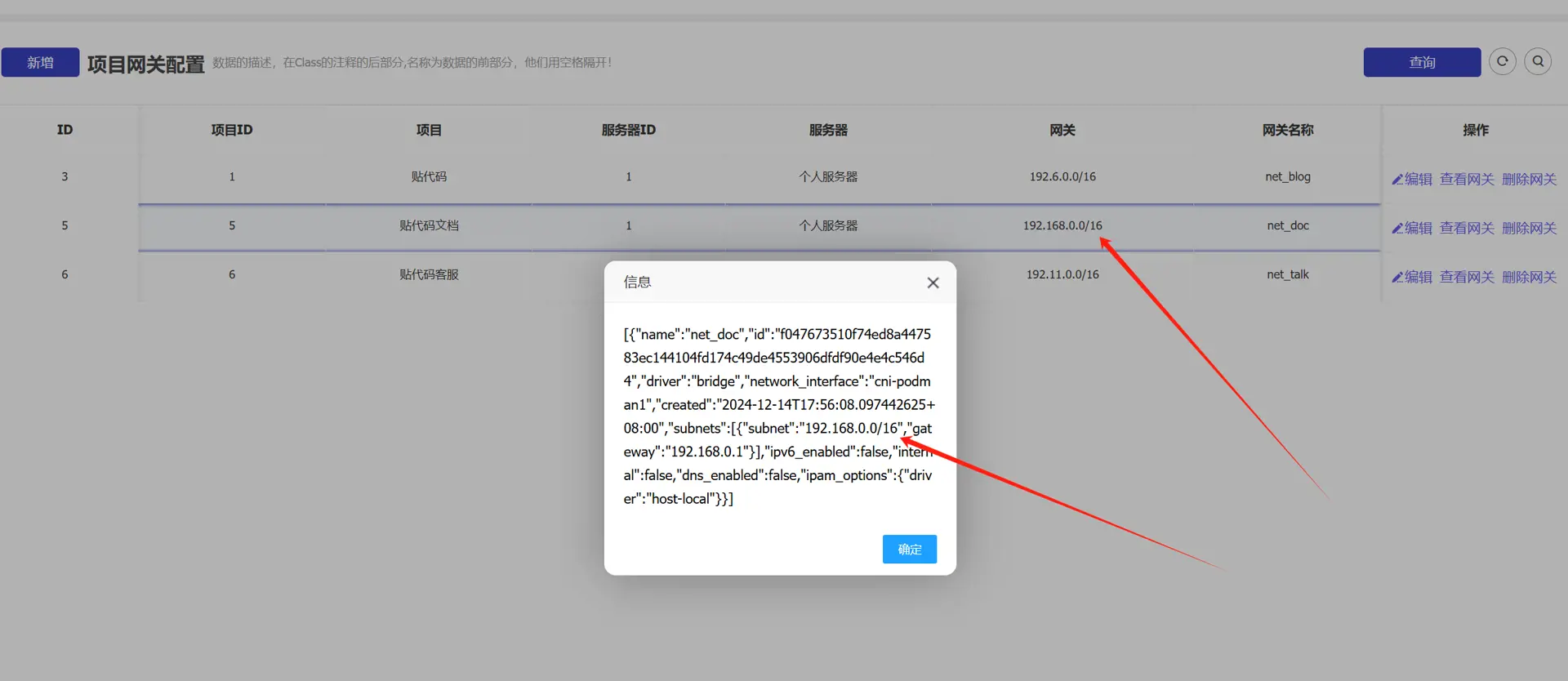This screenshot has width=1568, height=681.
Task: Open 查看网关 for the net_blog row
Action: [1466, 180]
